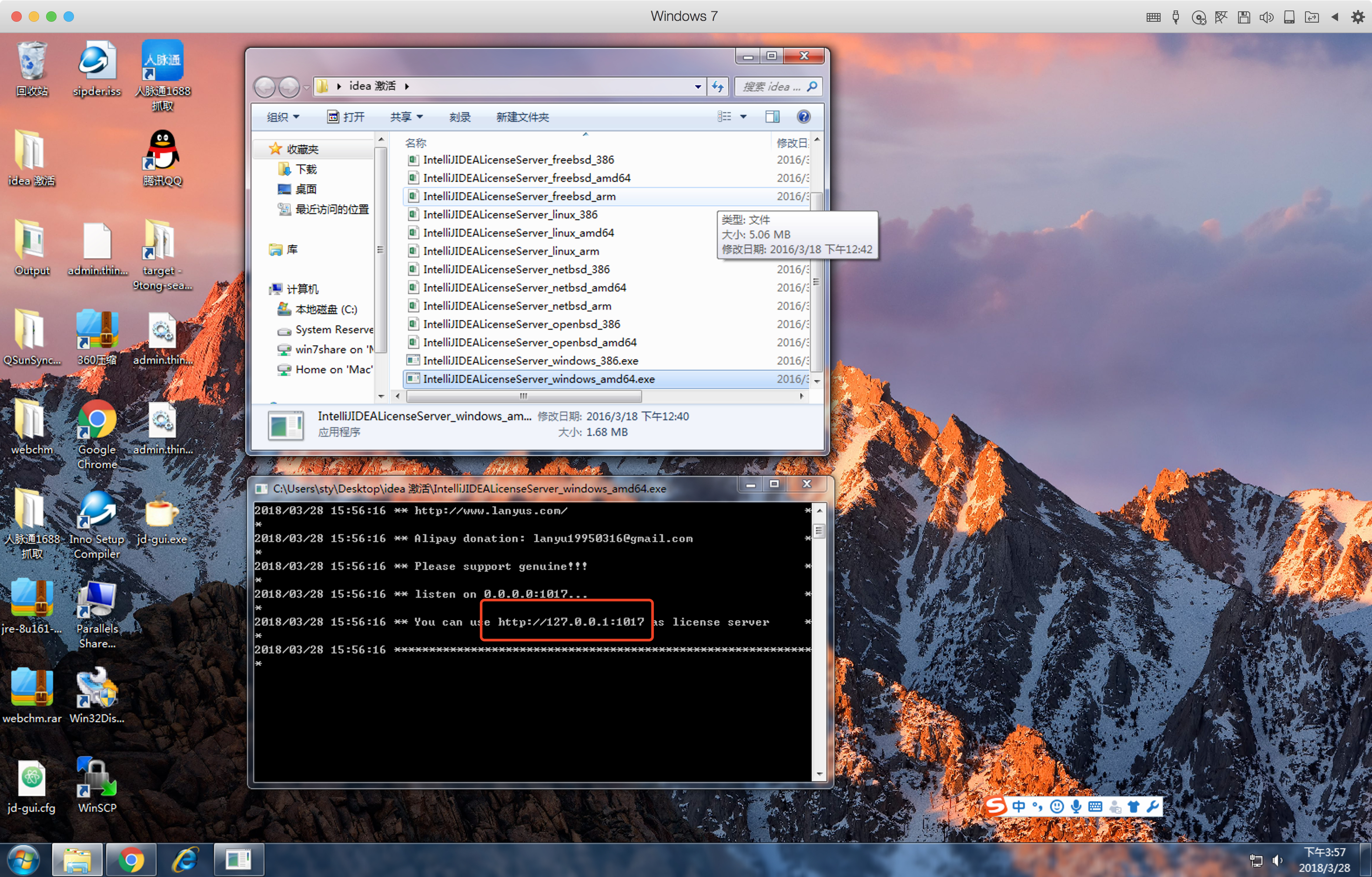Switch to license server console taskbar button
This screenshot has width=1372, height=877.
click(239, 860)
